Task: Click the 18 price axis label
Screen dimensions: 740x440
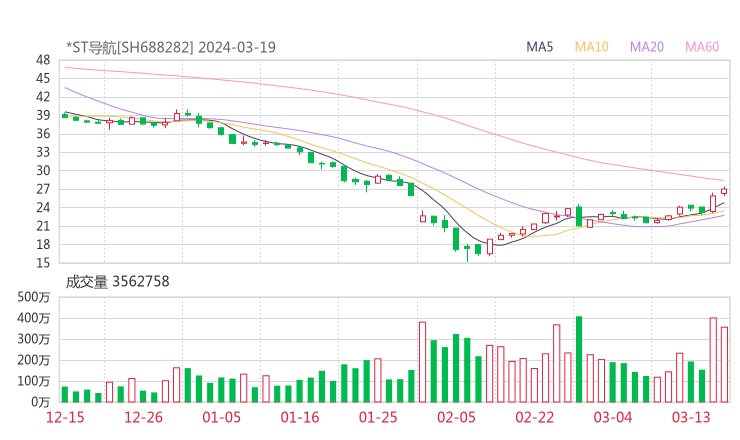Action: coord(43,245)
